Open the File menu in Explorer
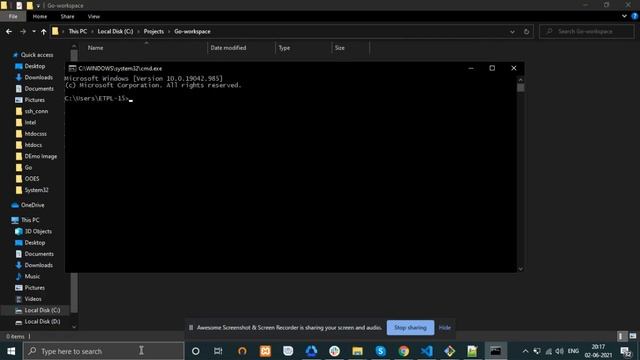 click(x=13, y=16)
